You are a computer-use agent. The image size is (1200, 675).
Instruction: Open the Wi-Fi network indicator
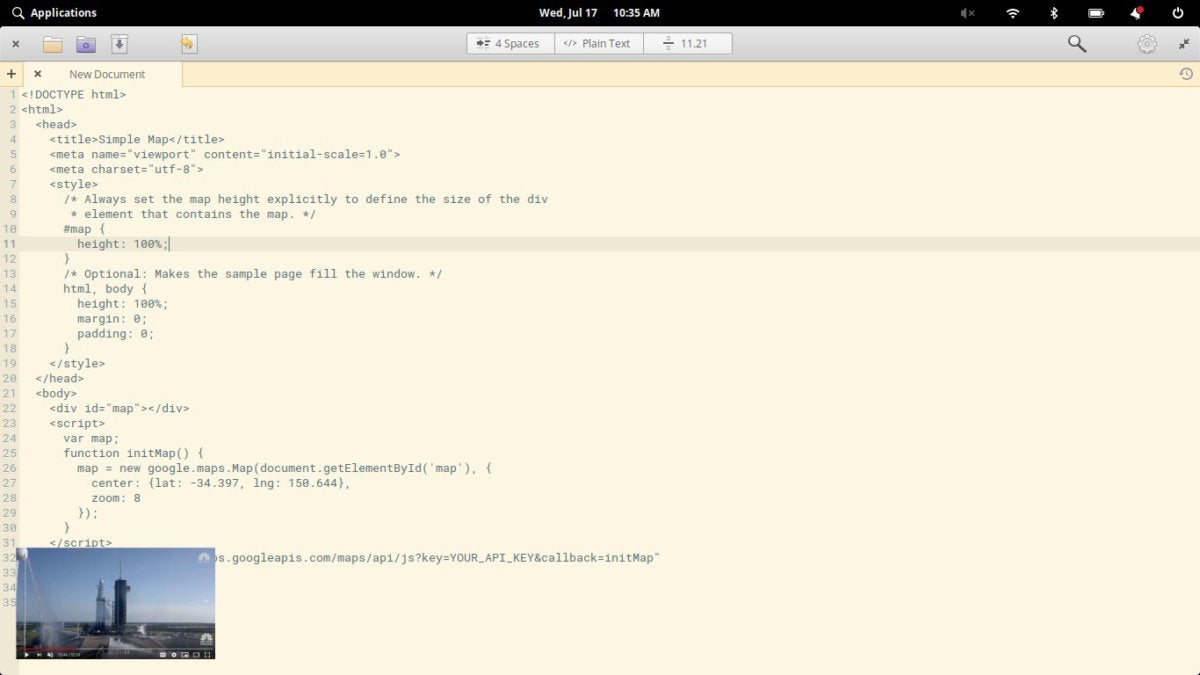click(1013, 13)
